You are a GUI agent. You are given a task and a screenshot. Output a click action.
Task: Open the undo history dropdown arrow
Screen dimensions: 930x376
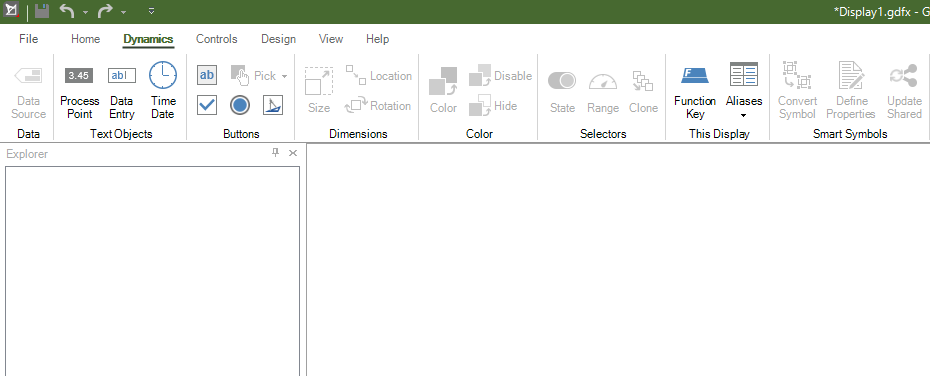point(85,12)
